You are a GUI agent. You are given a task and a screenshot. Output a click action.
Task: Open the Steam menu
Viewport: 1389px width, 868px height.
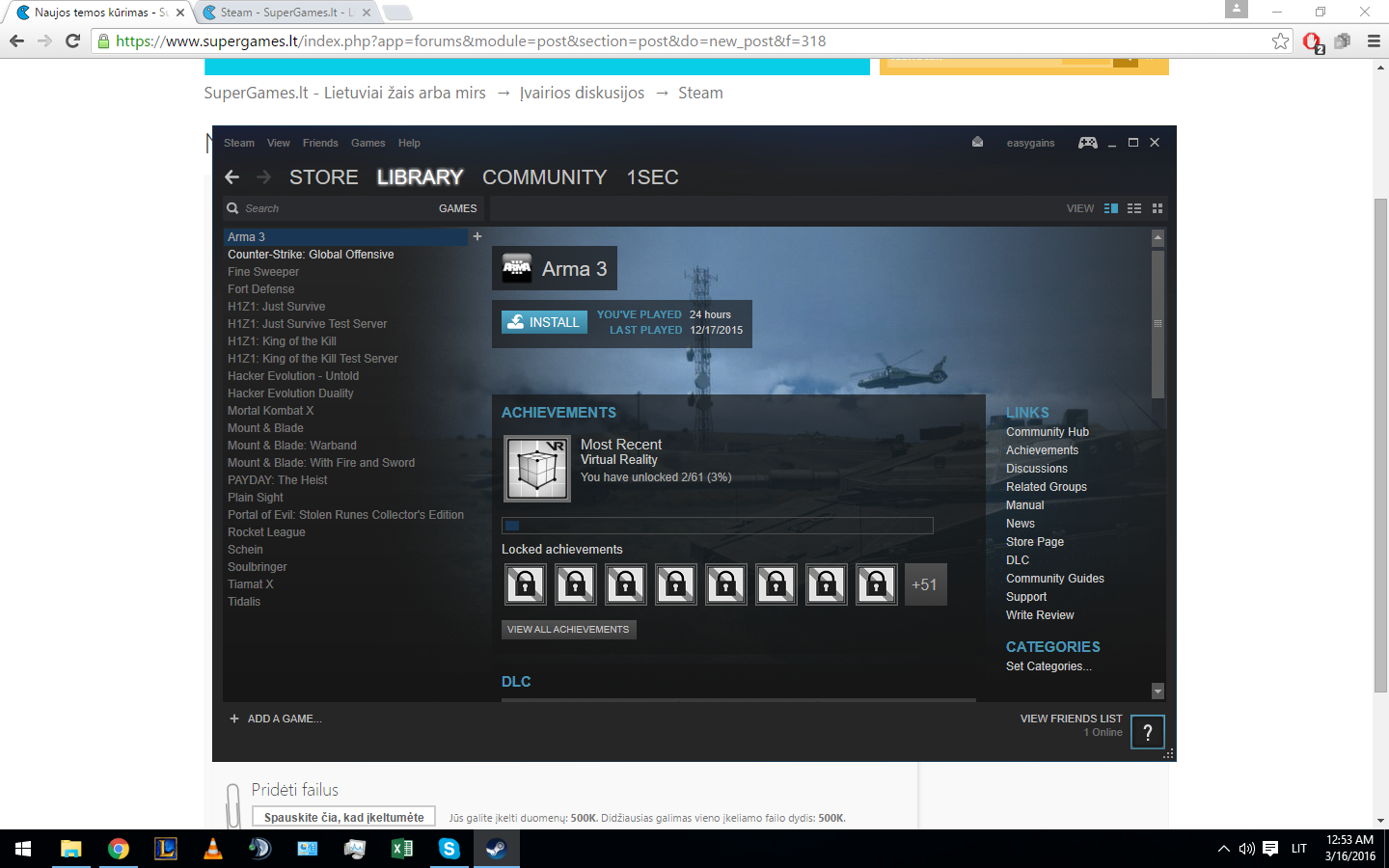[239, 143]
